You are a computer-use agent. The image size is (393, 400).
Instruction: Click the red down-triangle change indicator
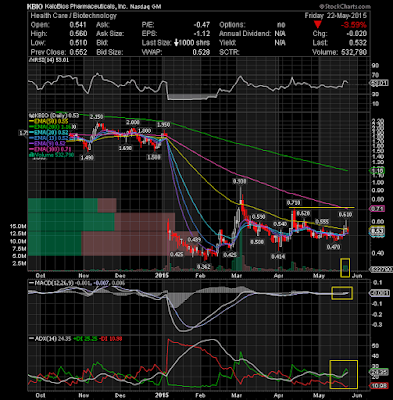point(317,25)
